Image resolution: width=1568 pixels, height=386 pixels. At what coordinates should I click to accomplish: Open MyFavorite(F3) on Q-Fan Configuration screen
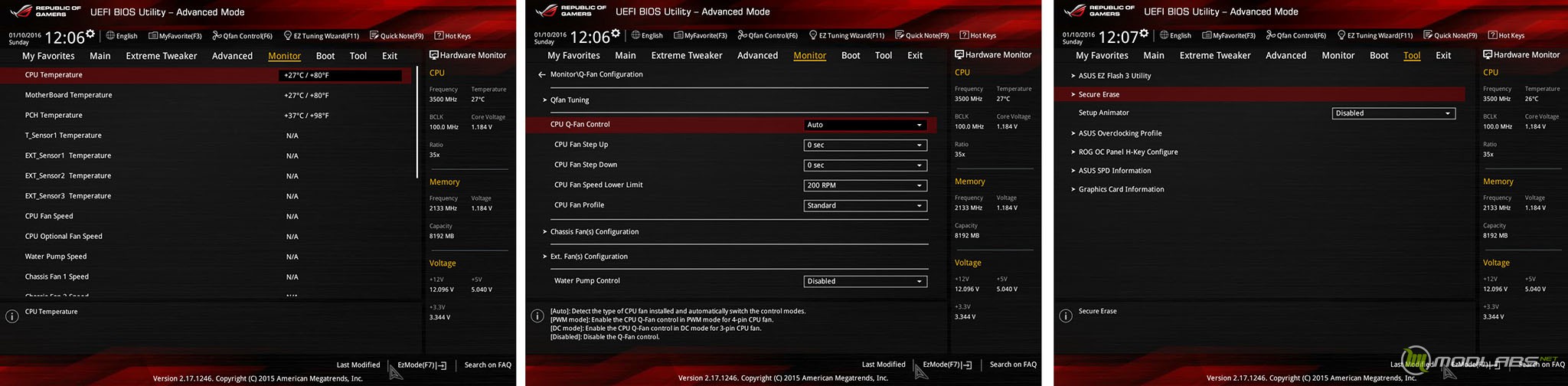[701, 35]
